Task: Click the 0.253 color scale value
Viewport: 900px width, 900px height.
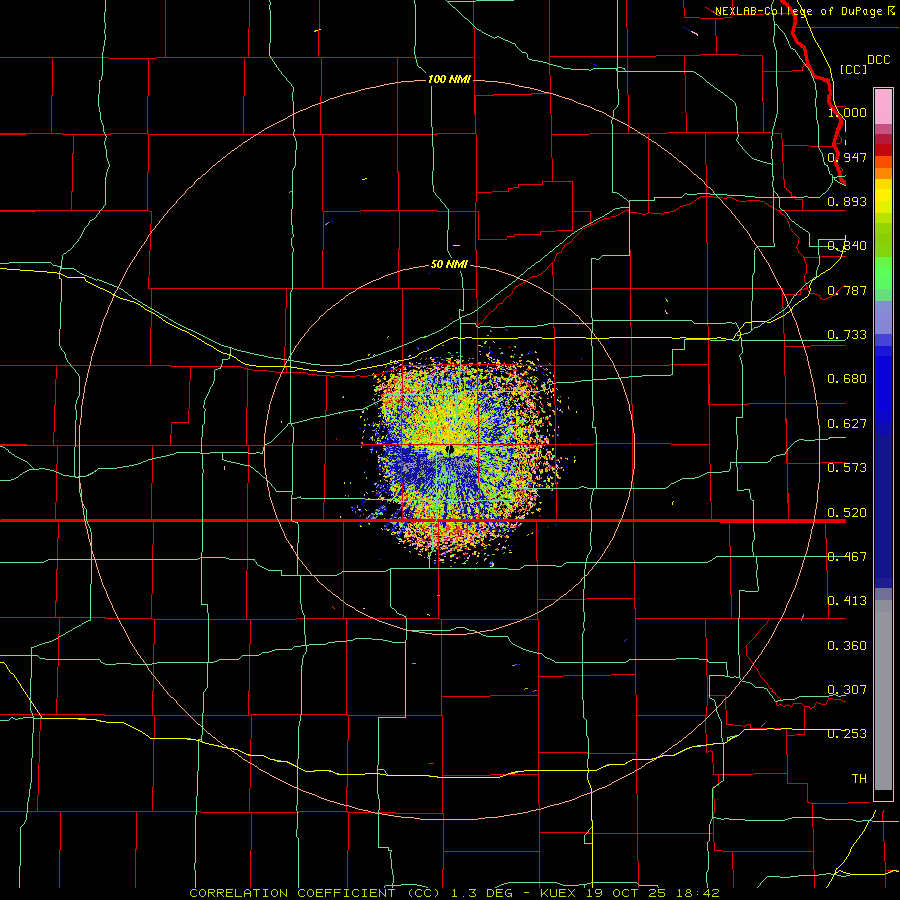Action: point(847,734)
